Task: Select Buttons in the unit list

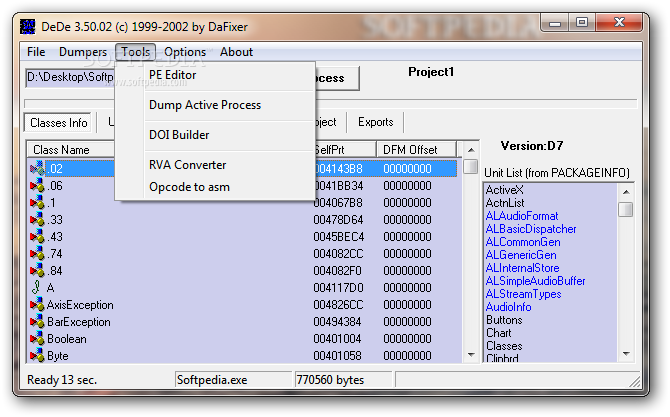Action: pos(504,320)
